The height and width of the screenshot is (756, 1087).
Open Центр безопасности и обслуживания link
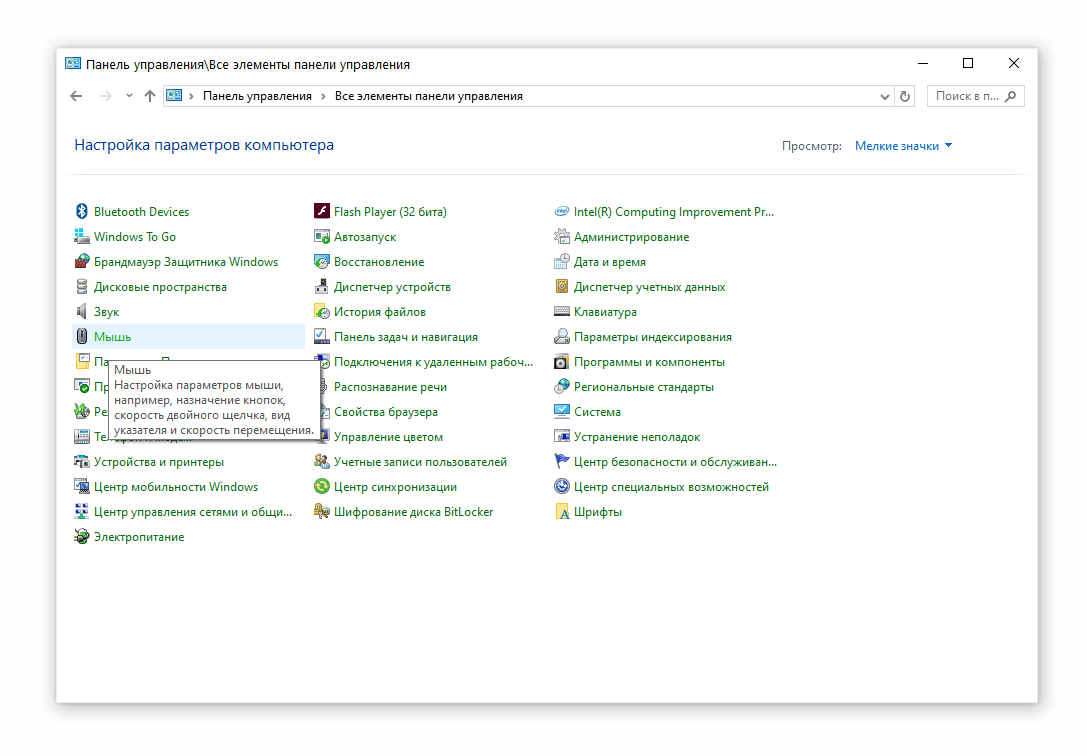point(675,461)
